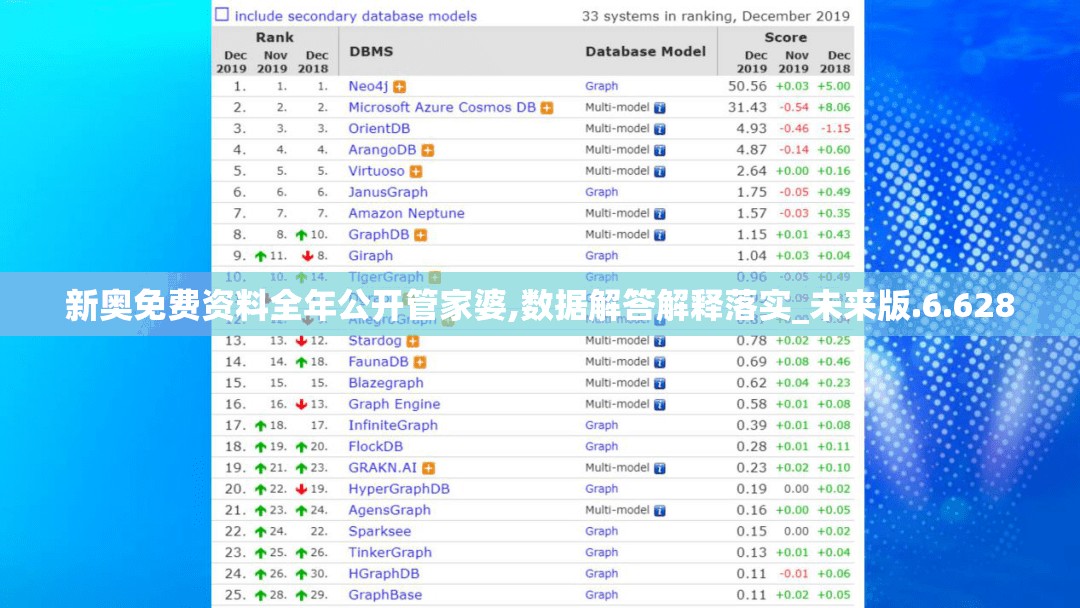1080x608 pixels.
Task: Click the Graph model link in HGraphDB row
Action: click(x=601, y=574)
